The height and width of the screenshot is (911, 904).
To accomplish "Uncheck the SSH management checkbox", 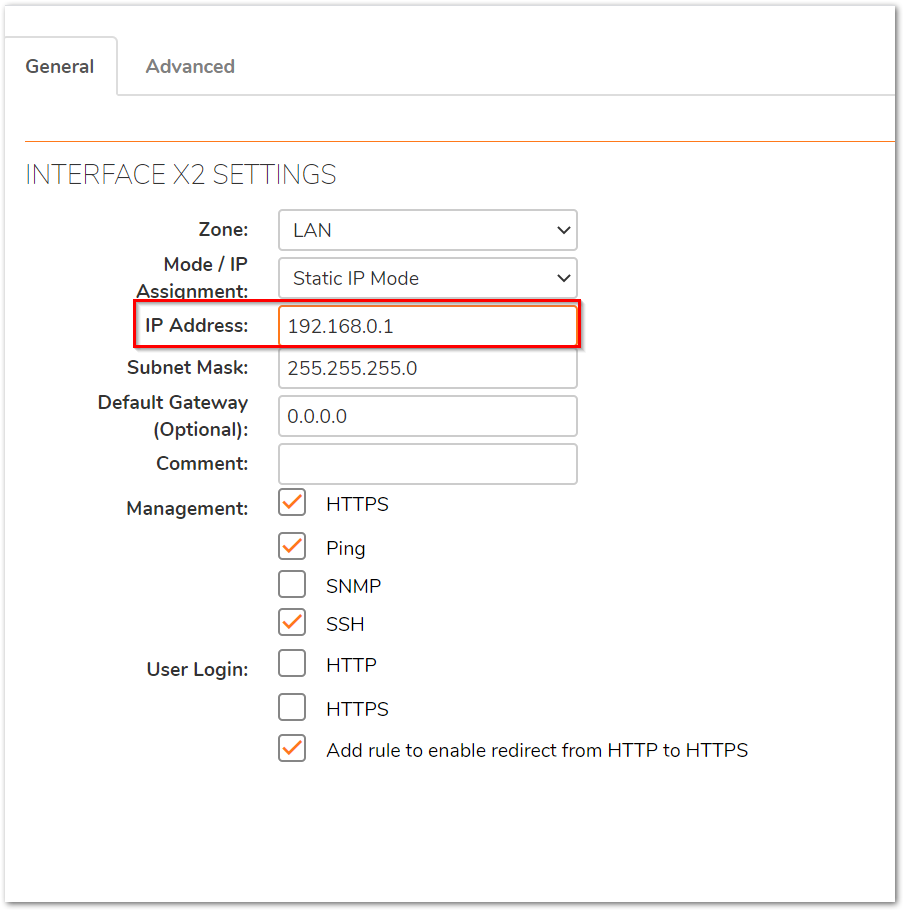I will coord(292,622).
